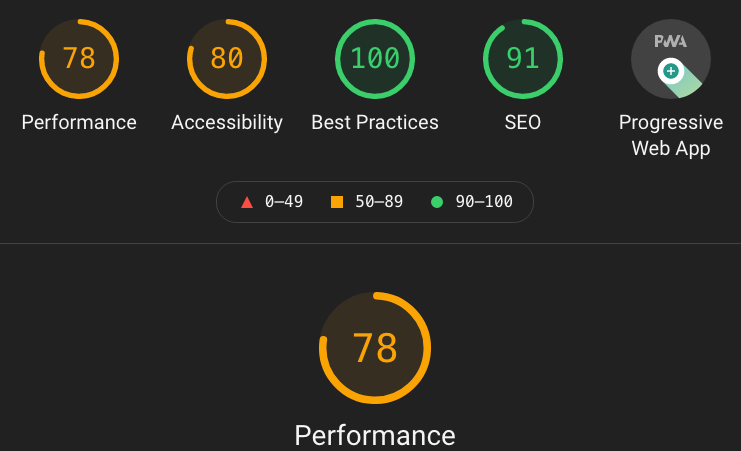This screenshot has height=451, width=741.
Task: Click the large Performance section heading
Action: click(375, 436)
